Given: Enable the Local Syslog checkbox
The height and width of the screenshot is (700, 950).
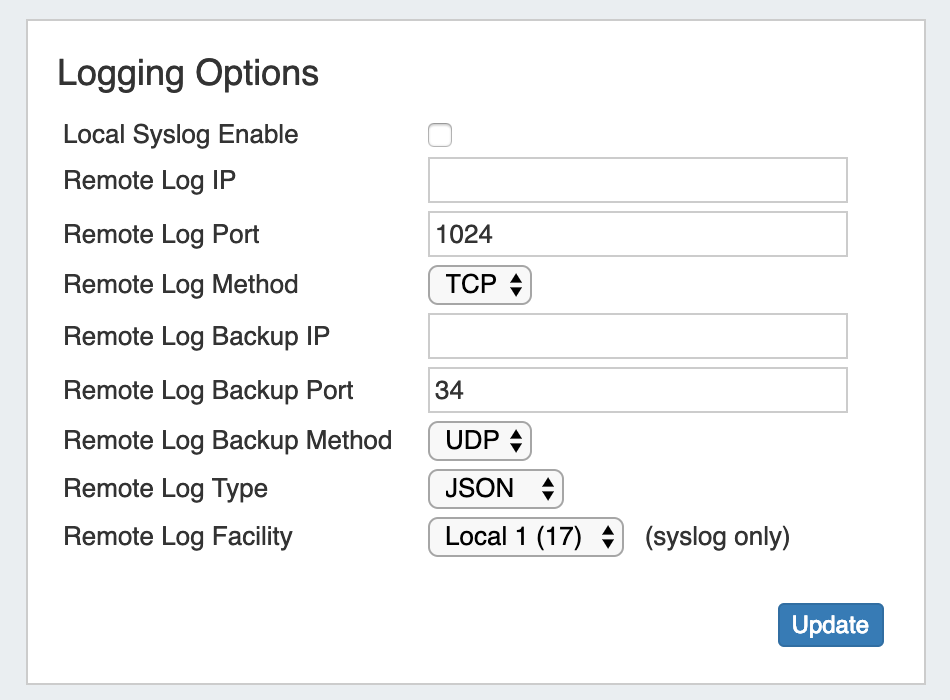Looking at the screenshot, I should point(440,135).
